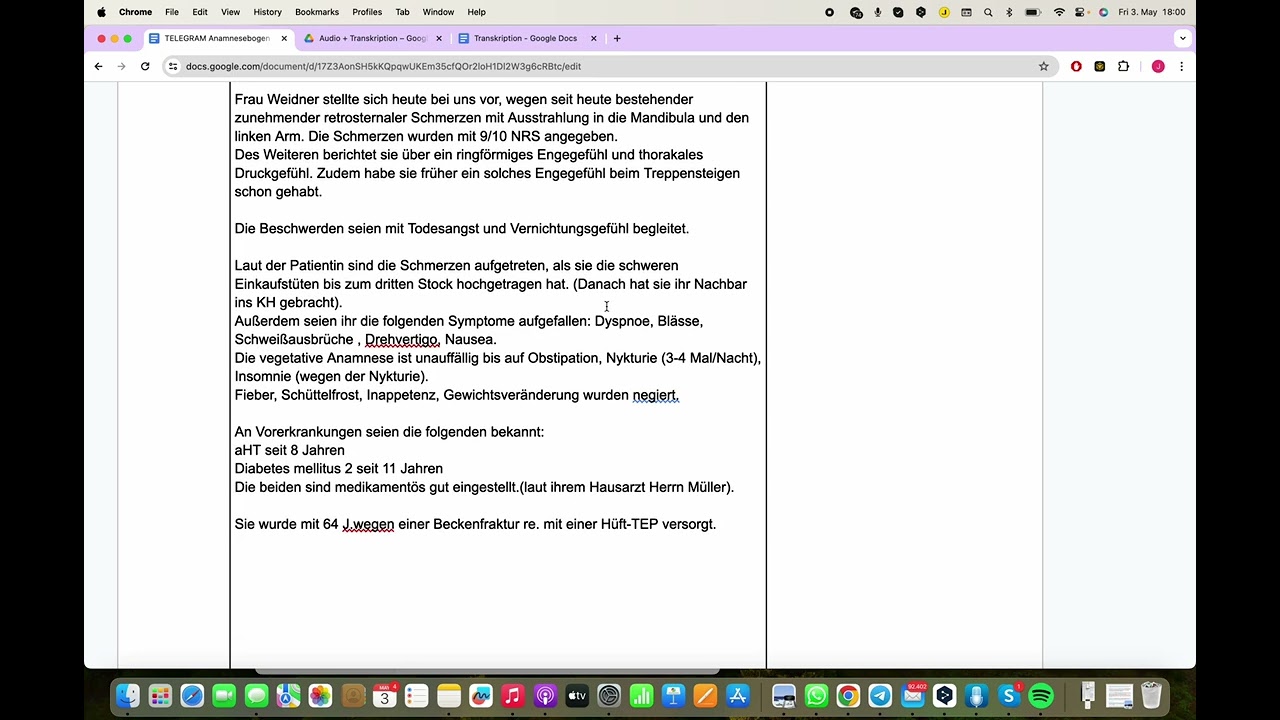Open FaceTime from the Dock

(224, 696)
